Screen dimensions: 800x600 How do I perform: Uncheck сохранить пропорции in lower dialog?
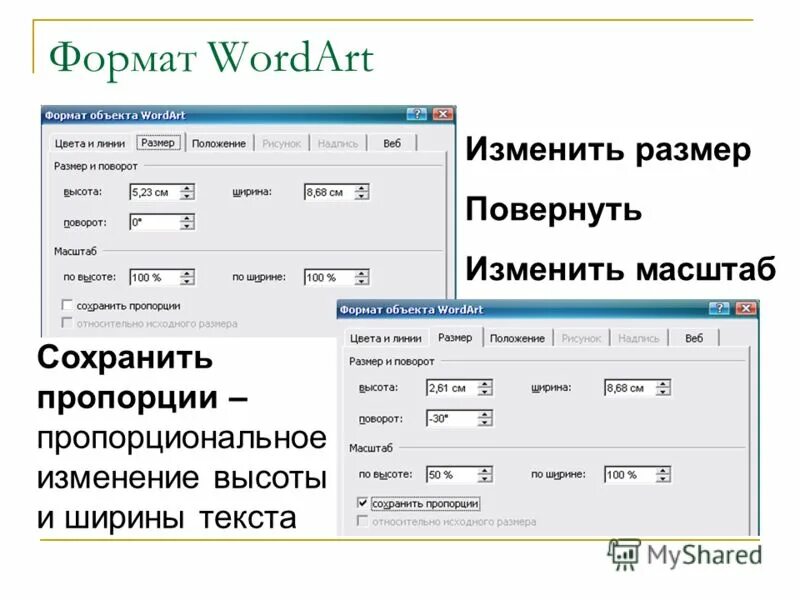point(362,503)
